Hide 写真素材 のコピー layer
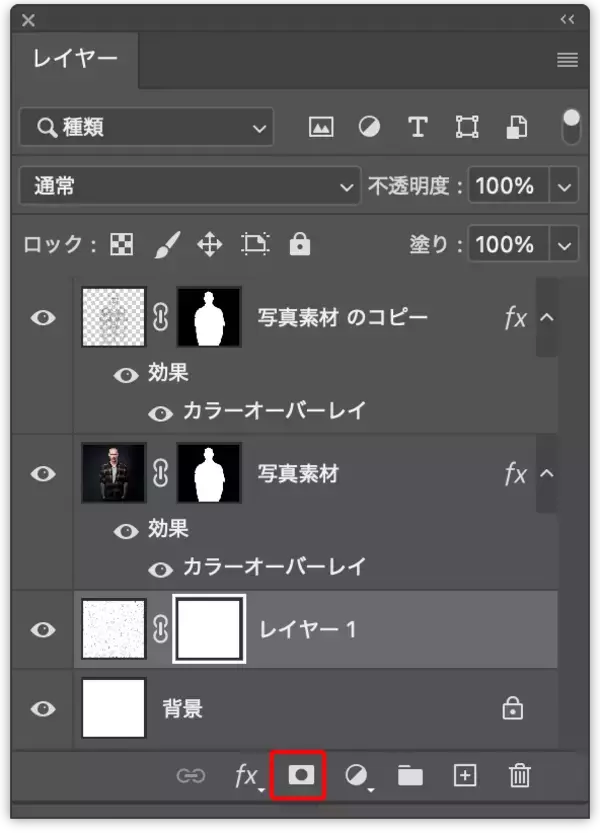 point(43,318)
